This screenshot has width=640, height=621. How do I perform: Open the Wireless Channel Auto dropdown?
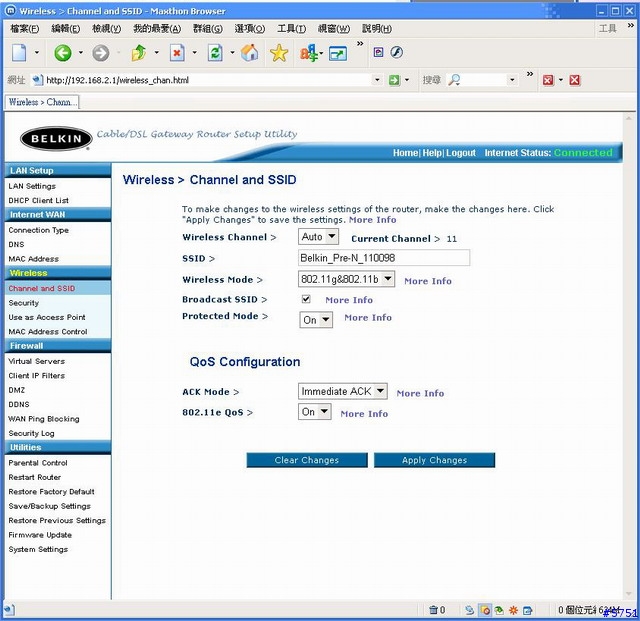(318, 236)
